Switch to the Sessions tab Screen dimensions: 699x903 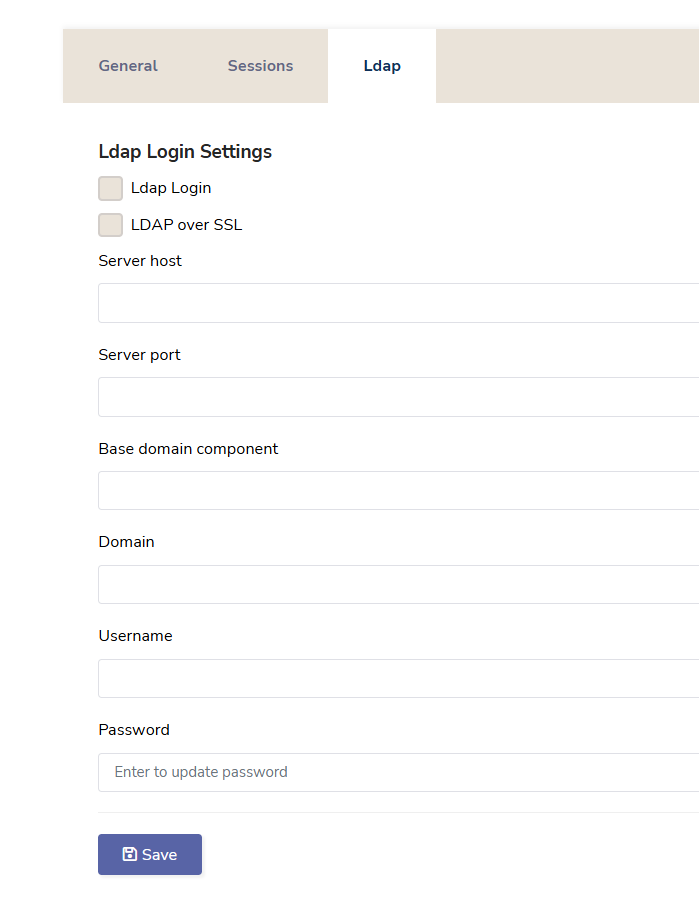[x=260, y=66]
